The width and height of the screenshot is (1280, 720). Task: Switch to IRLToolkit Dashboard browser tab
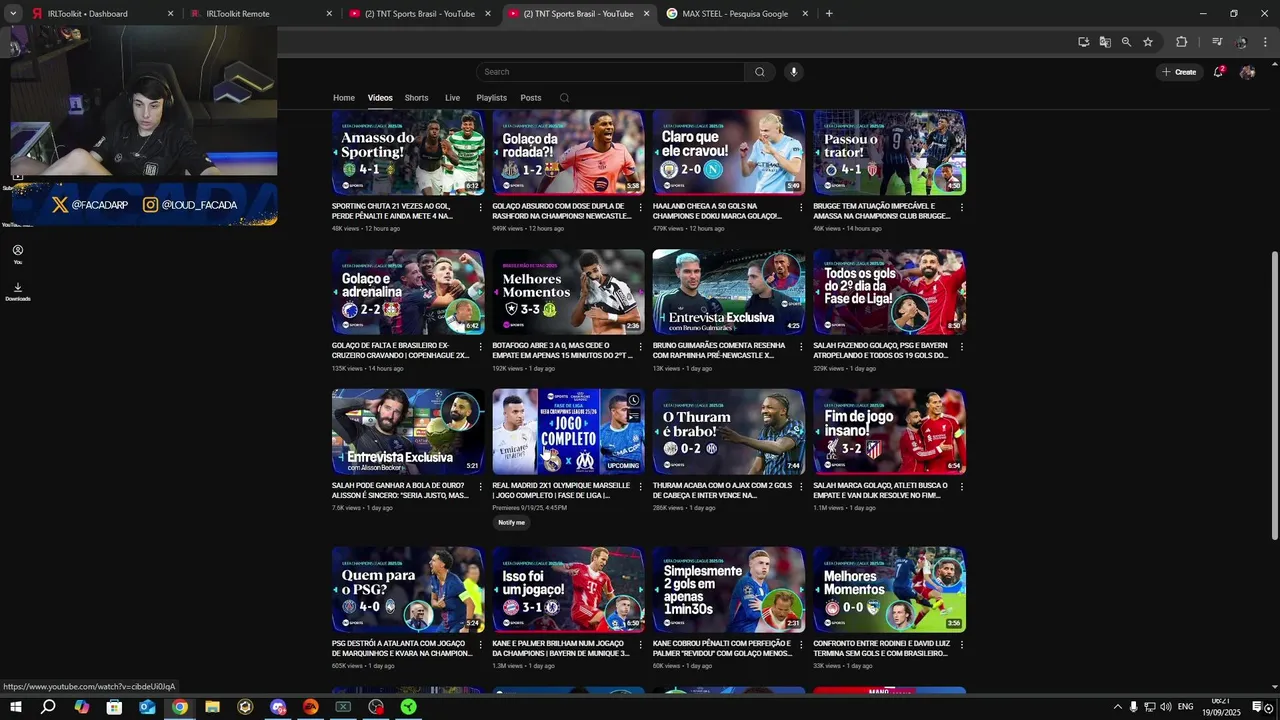[x=100, y=14]
